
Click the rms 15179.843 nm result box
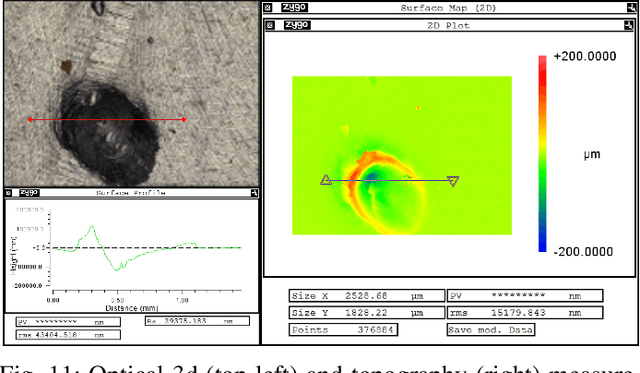(525, 313)
